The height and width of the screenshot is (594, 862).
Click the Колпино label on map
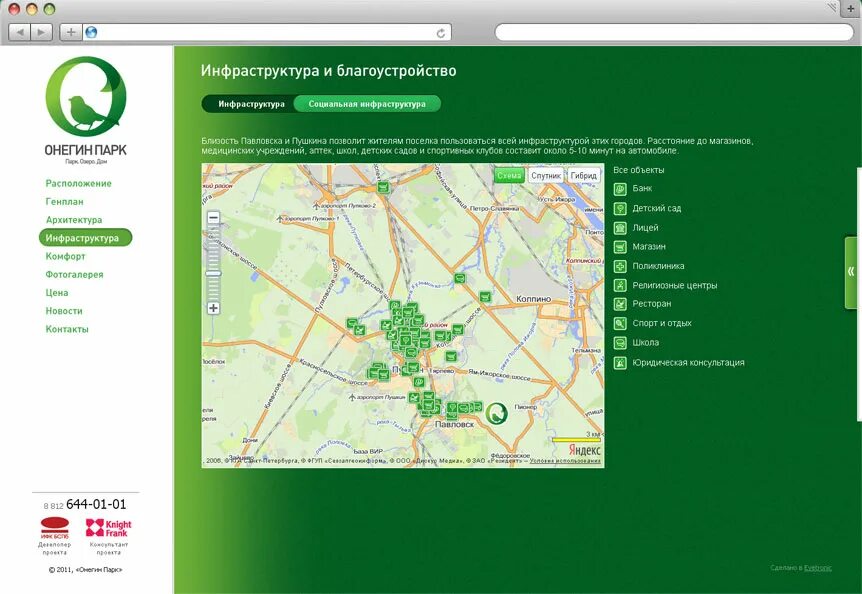click(533, 299)
